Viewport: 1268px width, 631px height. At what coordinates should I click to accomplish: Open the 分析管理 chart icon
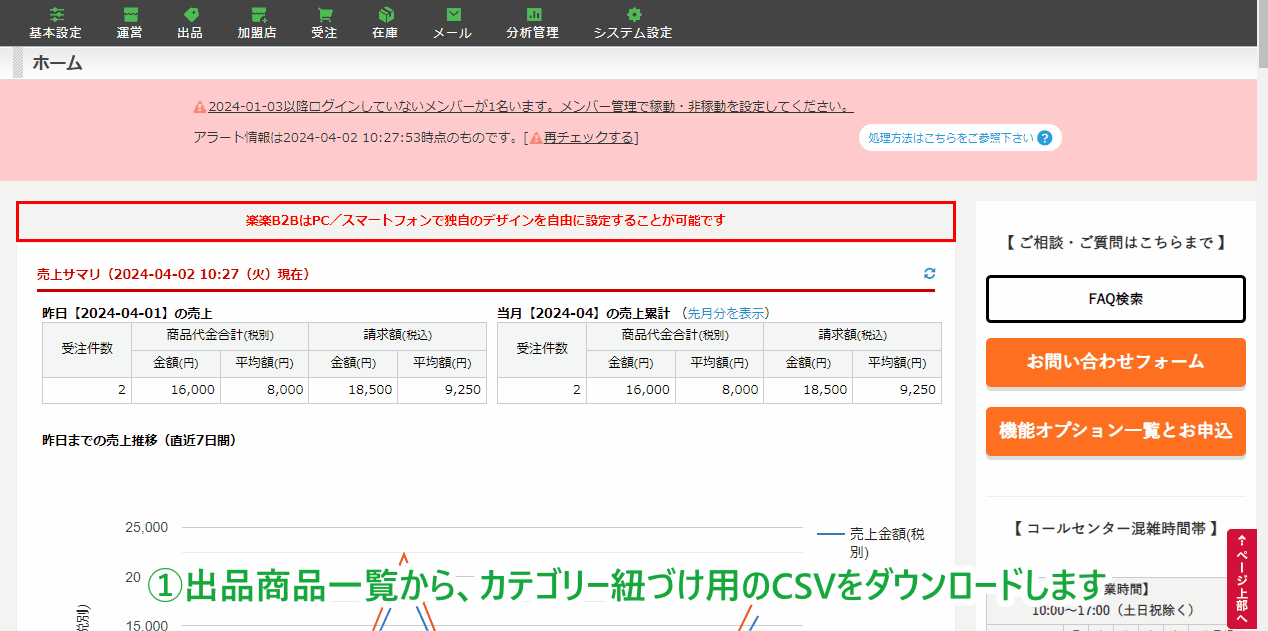pyautogui.click(x=532, y=15)
